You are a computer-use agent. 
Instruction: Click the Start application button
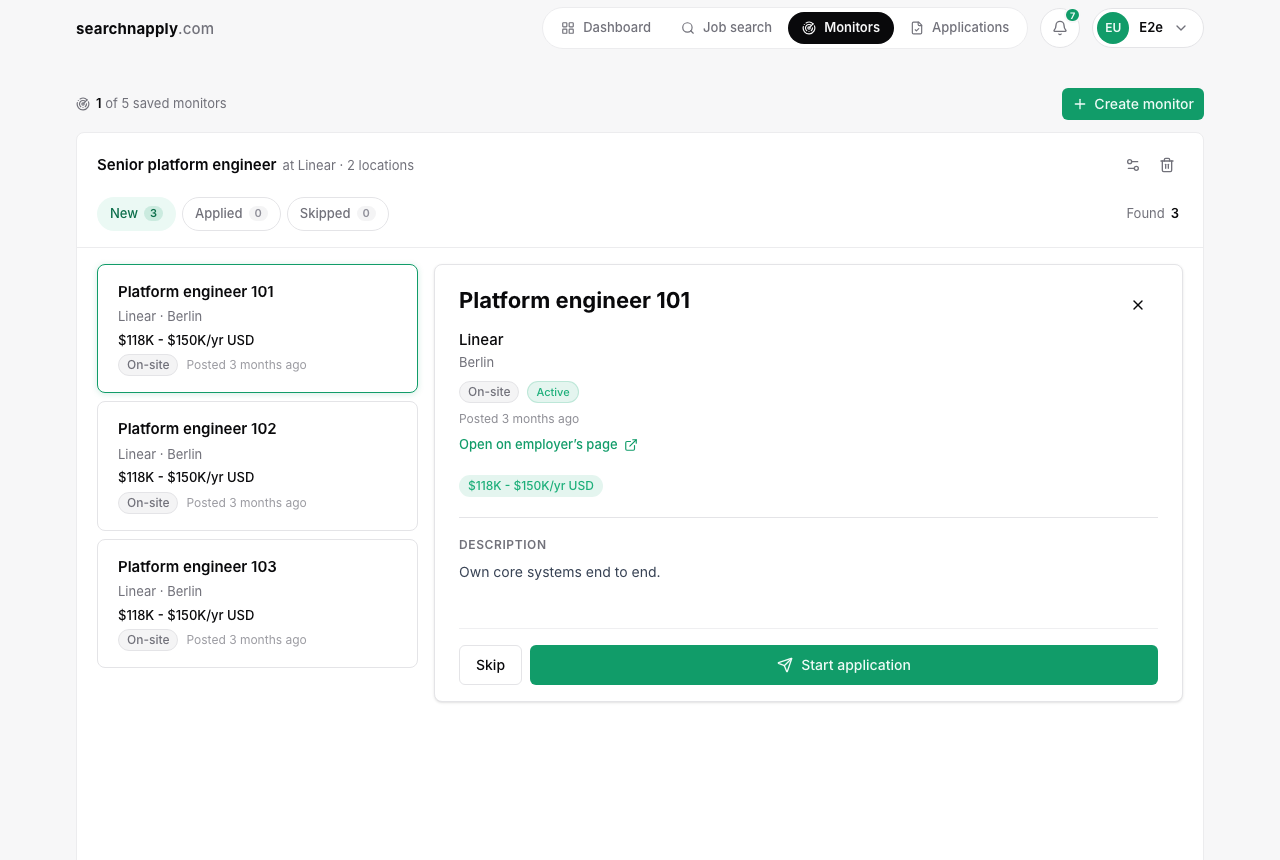(844, 665)
